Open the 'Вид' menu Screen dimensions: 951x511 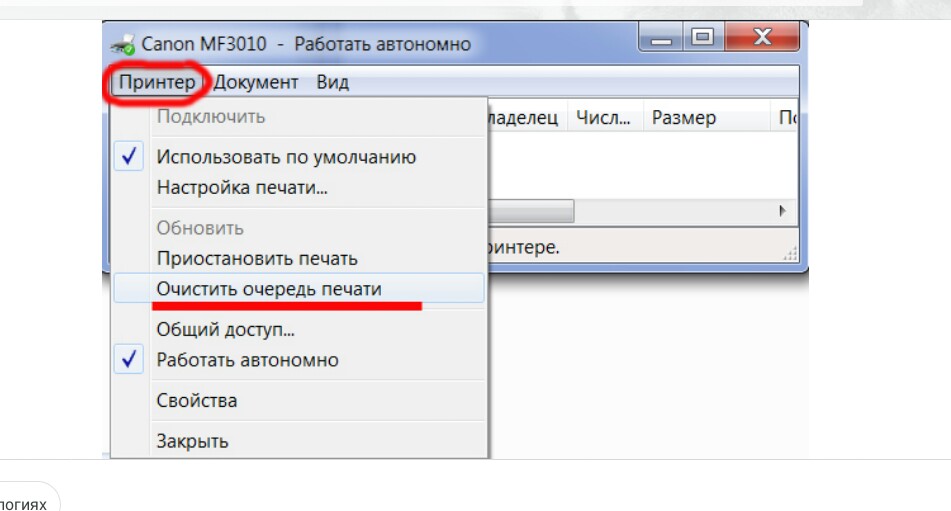click(332, 82)
